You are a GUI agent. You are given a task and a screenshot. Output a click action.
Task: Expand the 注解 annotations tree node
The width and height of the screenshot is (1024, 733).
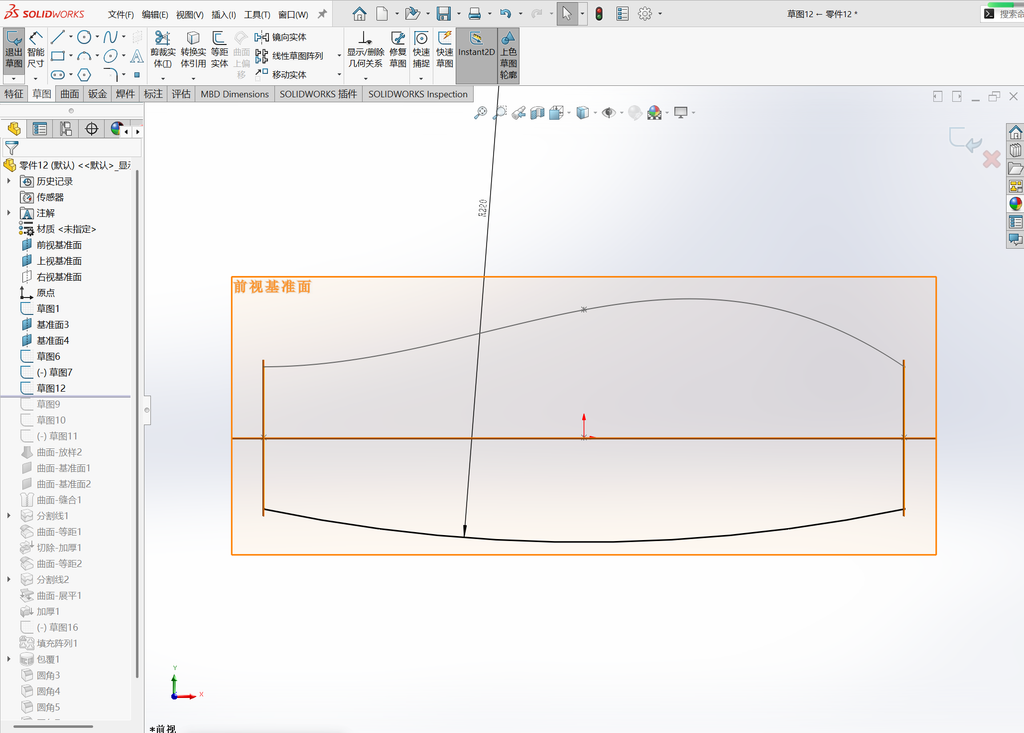point(8,213)
